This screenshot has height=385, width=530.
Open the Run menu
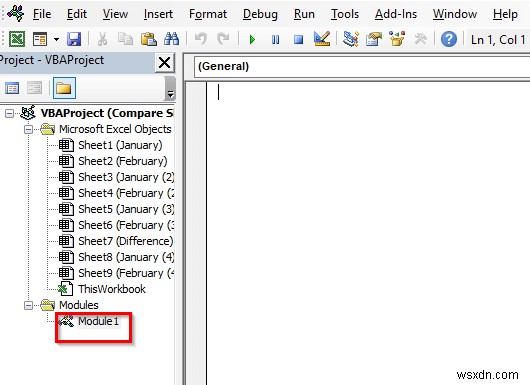point(304,14)
